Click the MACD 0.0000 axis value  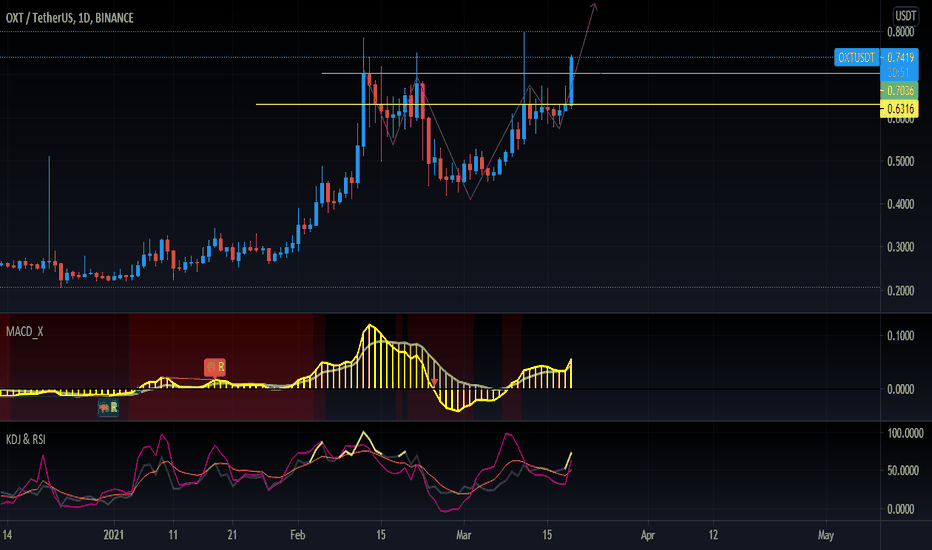point(900,389)
